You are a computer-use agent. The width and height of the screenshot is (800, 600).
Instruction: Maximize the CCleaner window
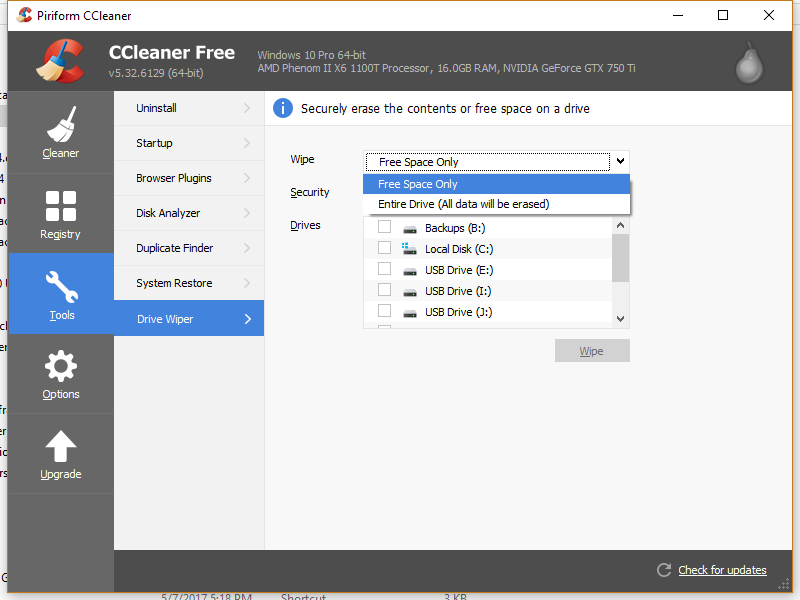723,15
